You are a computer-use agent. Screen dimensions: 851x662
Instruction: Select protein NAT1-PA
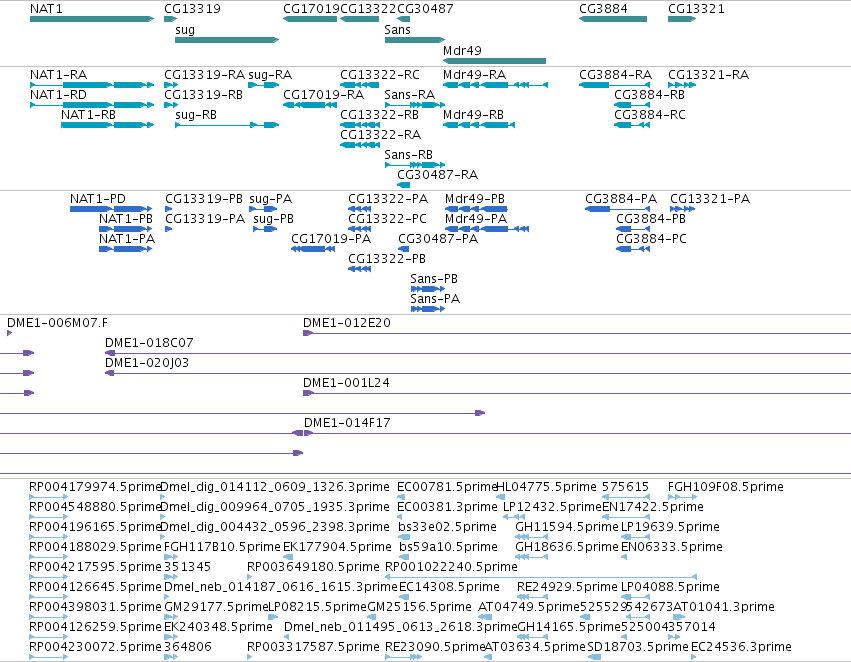[x=127, y=239]
